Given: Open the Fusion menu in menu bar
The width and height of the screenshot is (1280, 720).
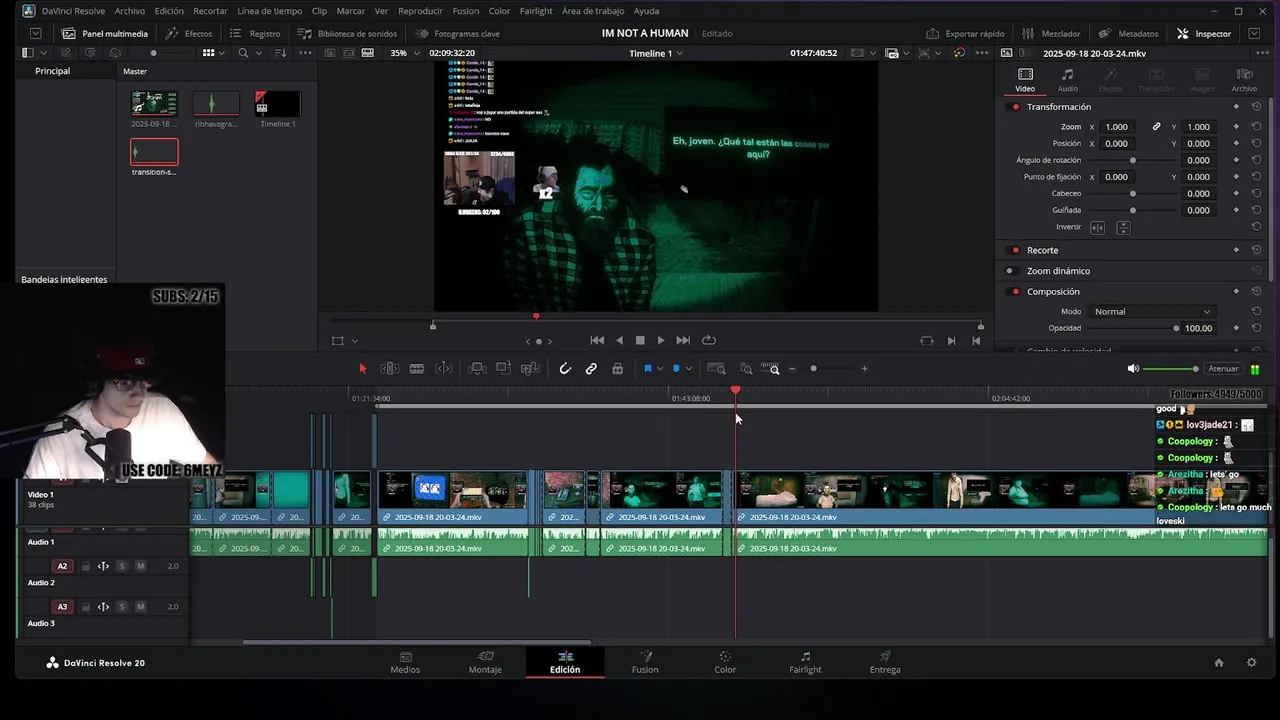Looking at the screenshot, I should [465, 11].
